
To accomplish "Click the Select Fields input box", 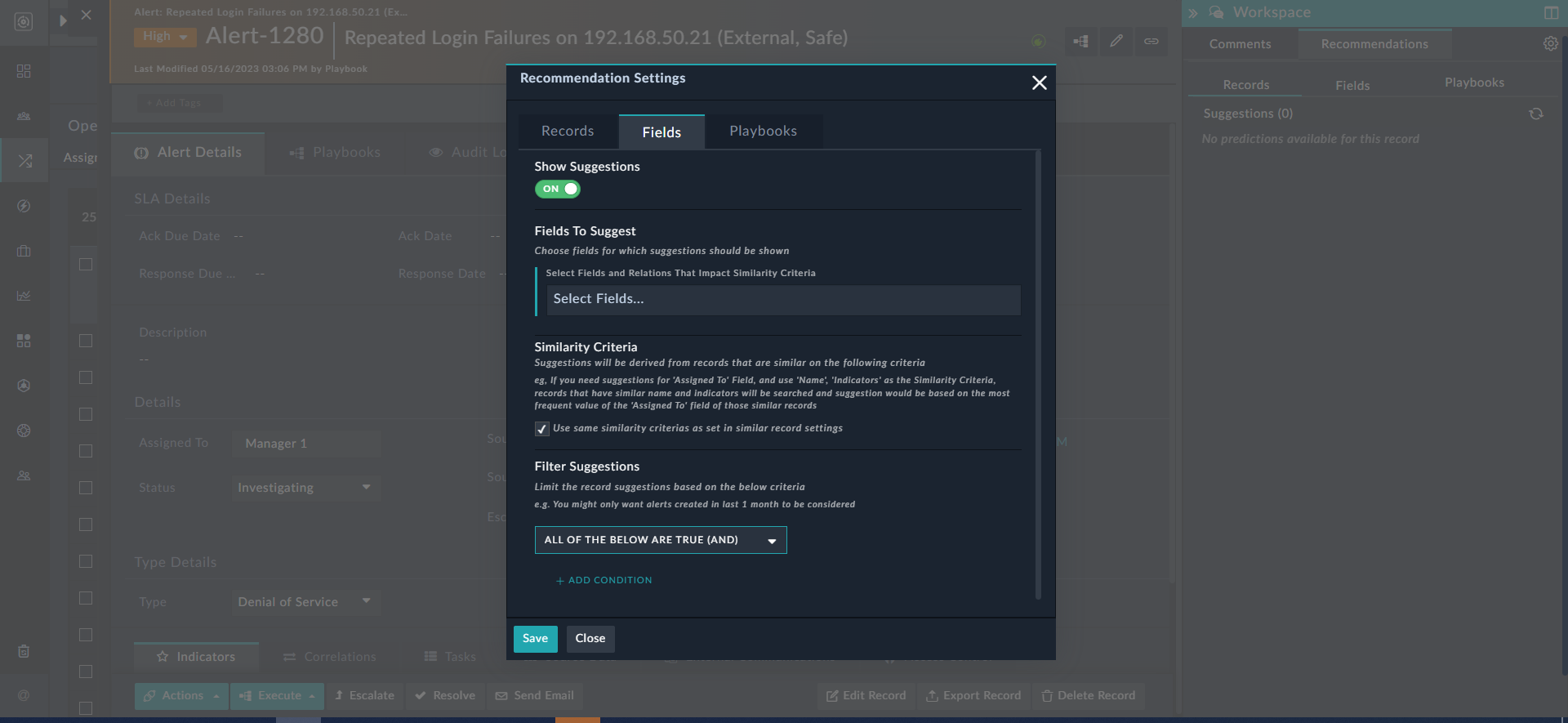I will (783, 300).
